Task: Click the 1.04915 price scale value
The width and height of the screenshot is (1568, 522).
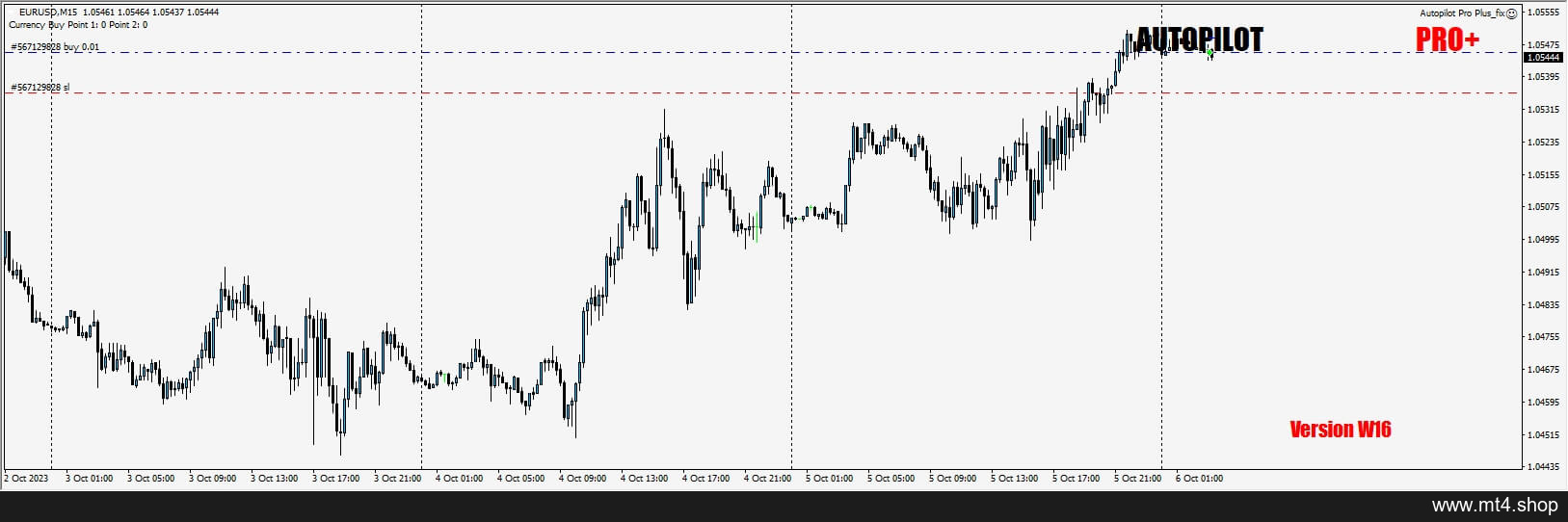Action: click(x=1544, y=273)
